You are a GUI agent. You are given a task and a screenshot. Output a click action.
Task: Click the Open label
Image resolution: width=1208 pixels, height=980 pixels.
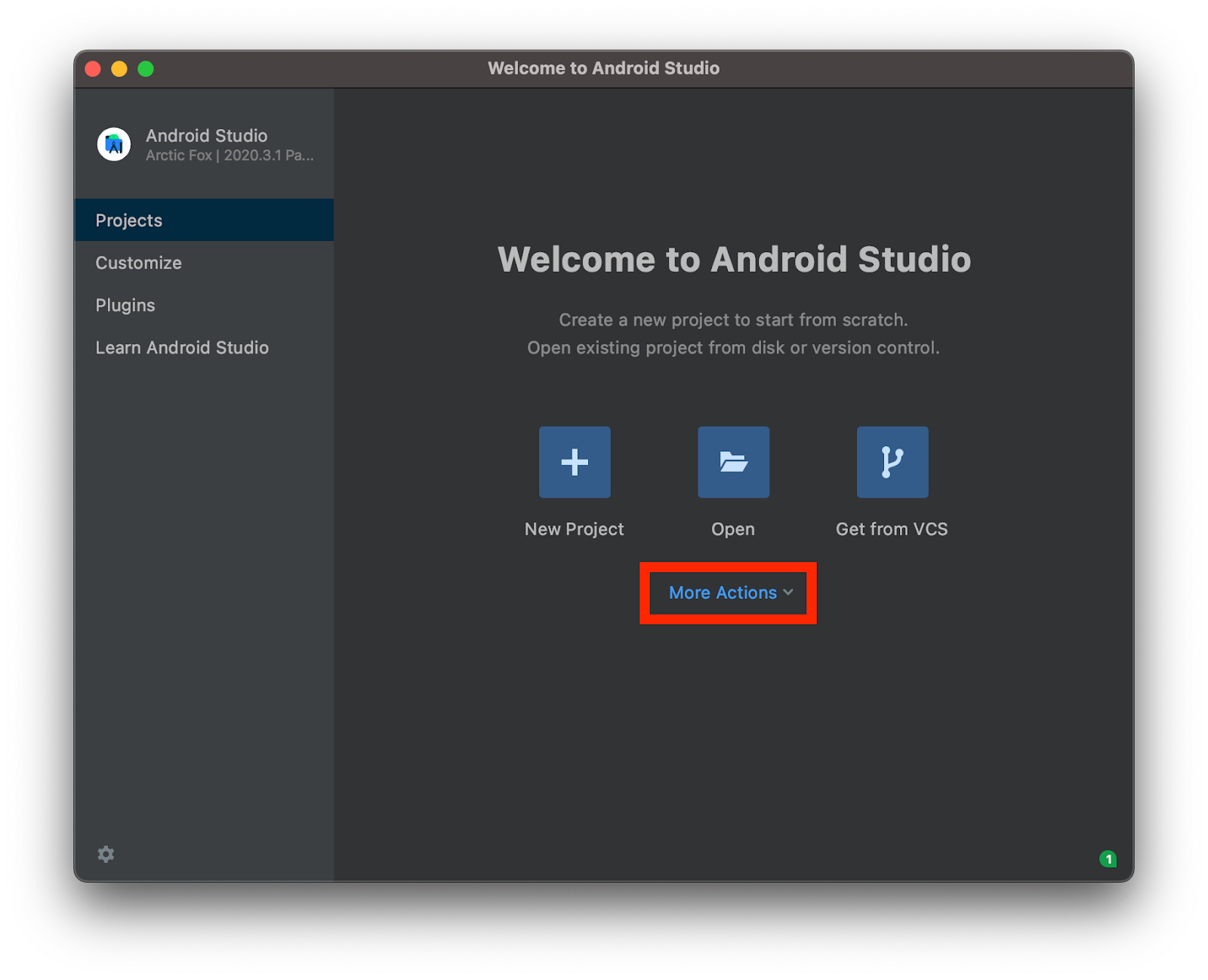733,529
